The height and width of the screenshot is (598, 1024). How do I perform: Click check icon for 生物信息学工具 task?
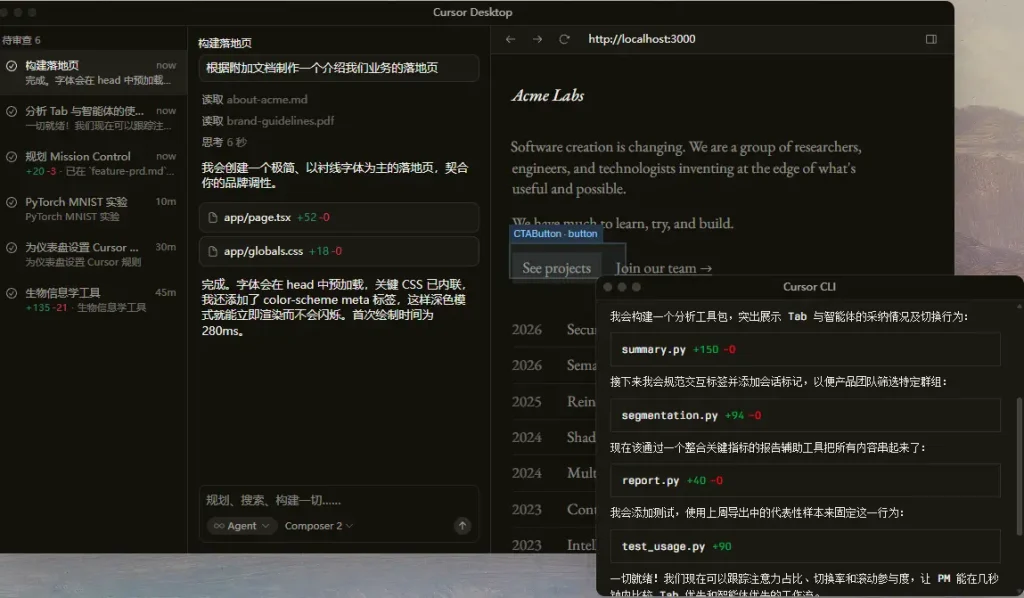point(12,293)
